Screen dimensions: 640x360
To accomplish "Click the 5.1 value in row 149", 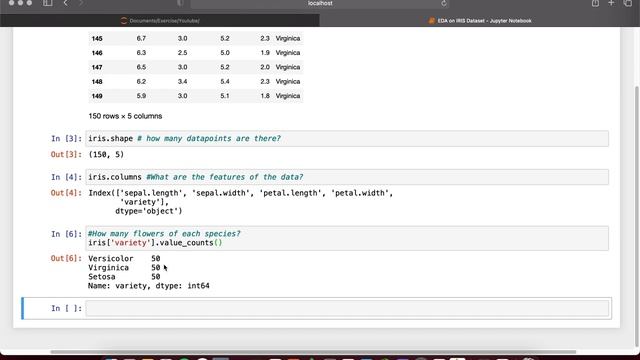I will point(225,96).
